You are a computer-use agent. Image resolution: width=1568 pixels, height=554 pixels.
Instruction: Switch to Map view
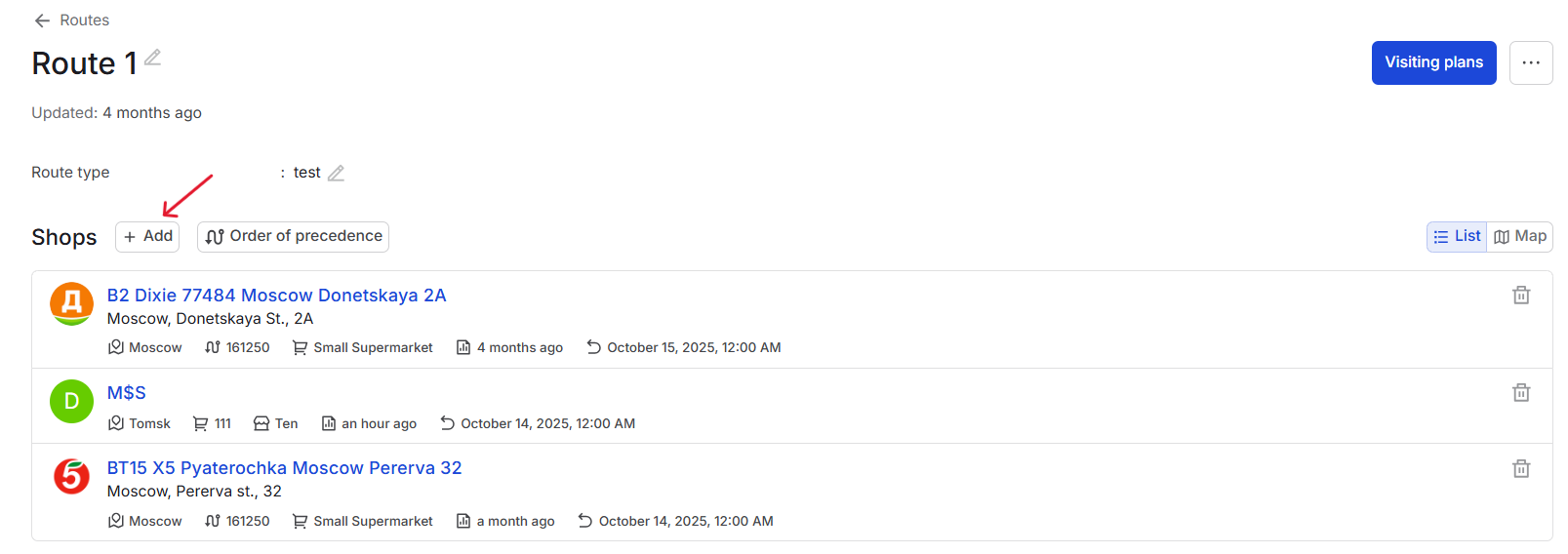1519,236
